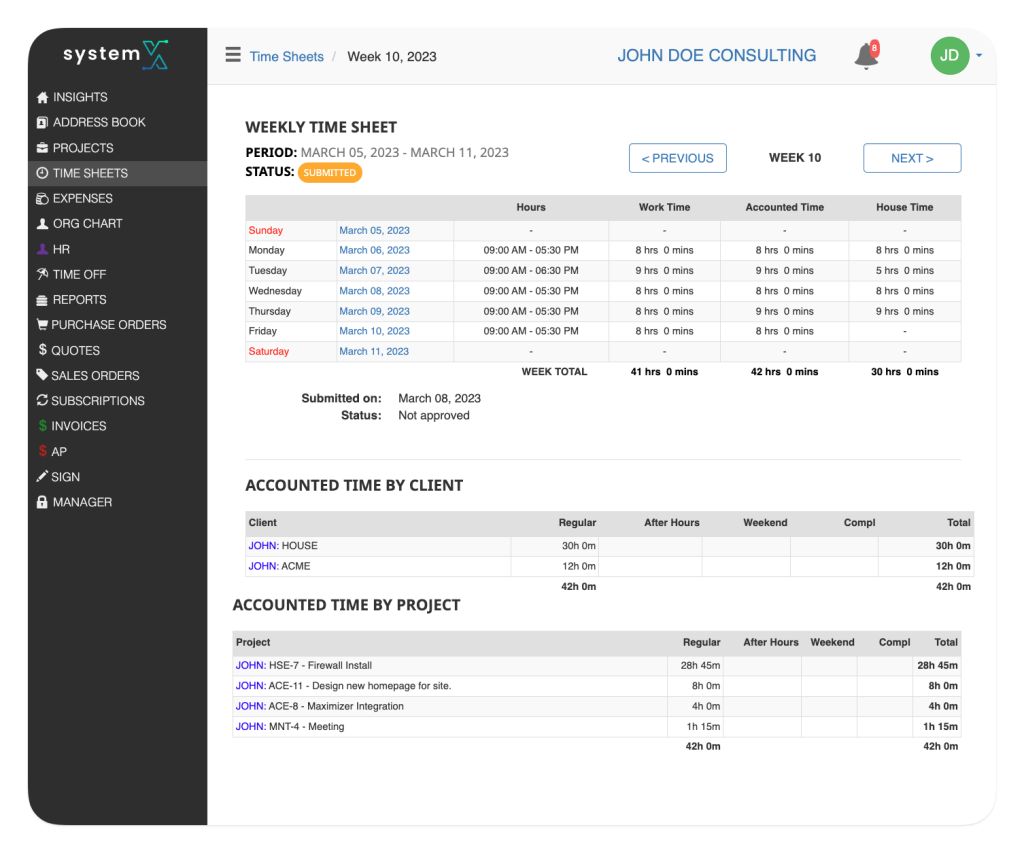Click the orange Submitted status badge
1024x853 pixels.
coord(330,173)
